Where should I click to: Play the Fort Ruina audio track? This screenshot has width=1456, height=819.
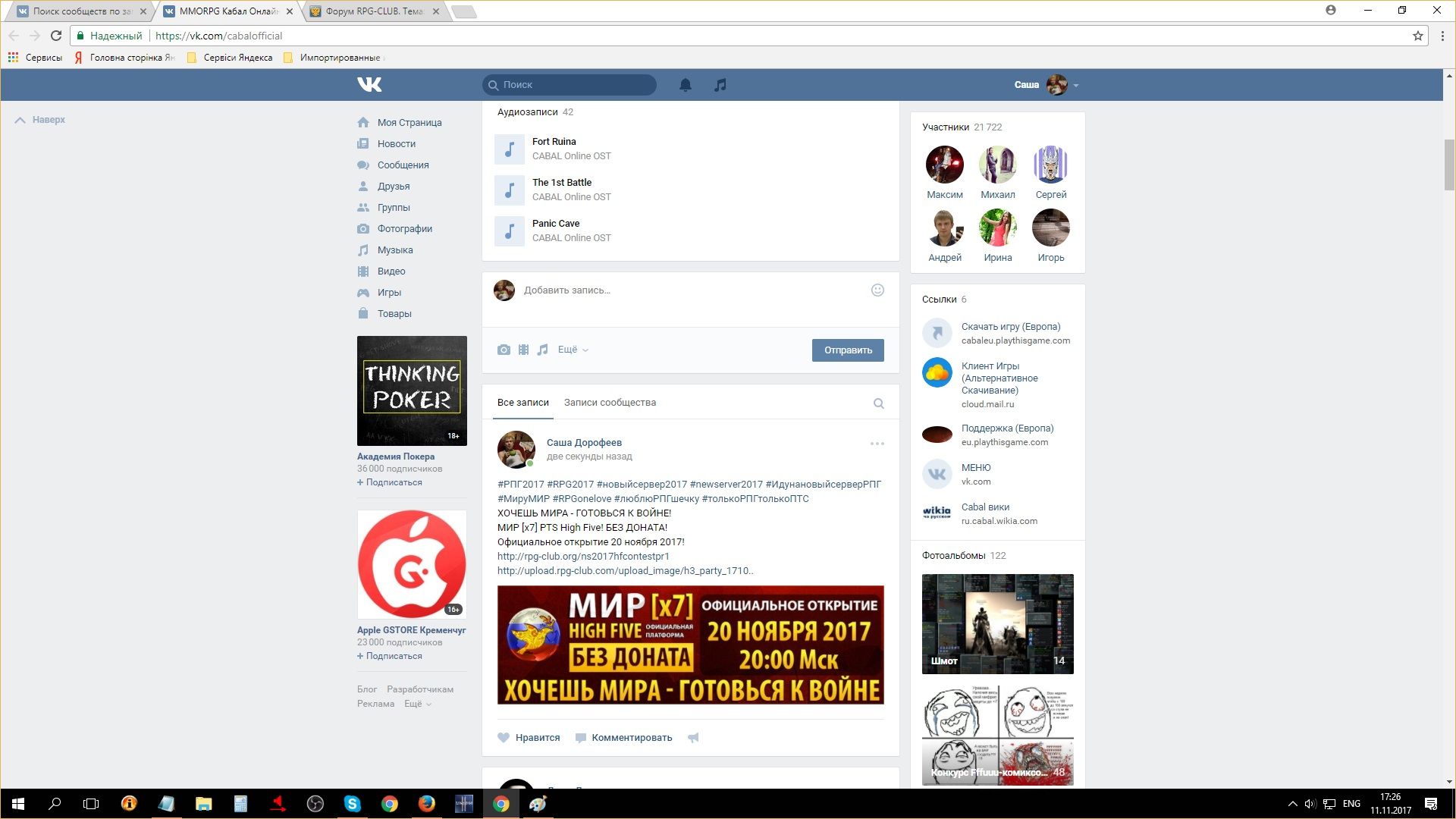click(510, 149)
